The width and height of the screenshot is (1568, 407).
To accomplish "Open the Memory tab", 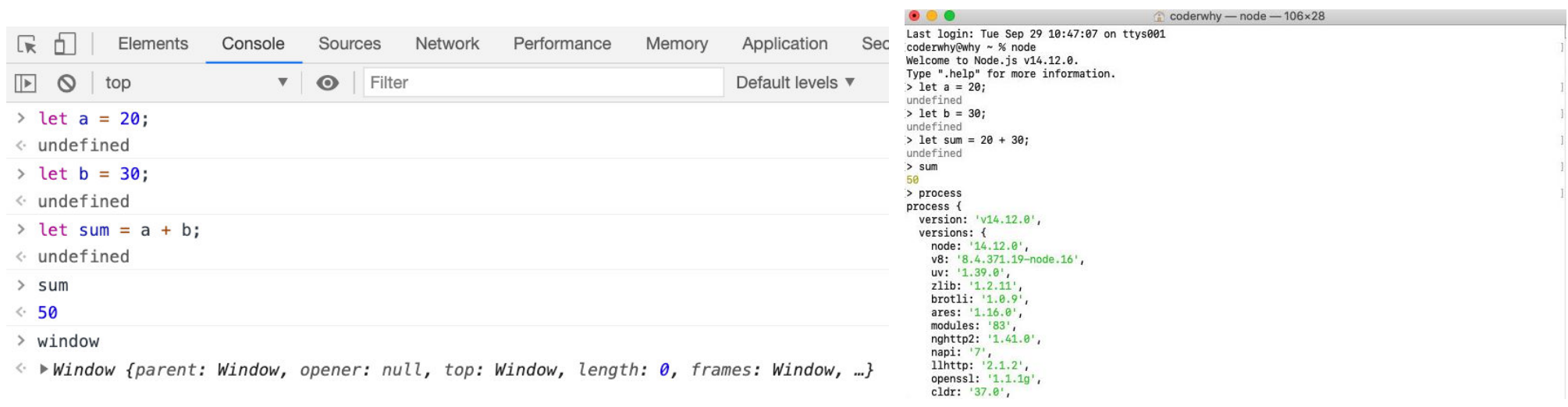I will pos(677,44).
